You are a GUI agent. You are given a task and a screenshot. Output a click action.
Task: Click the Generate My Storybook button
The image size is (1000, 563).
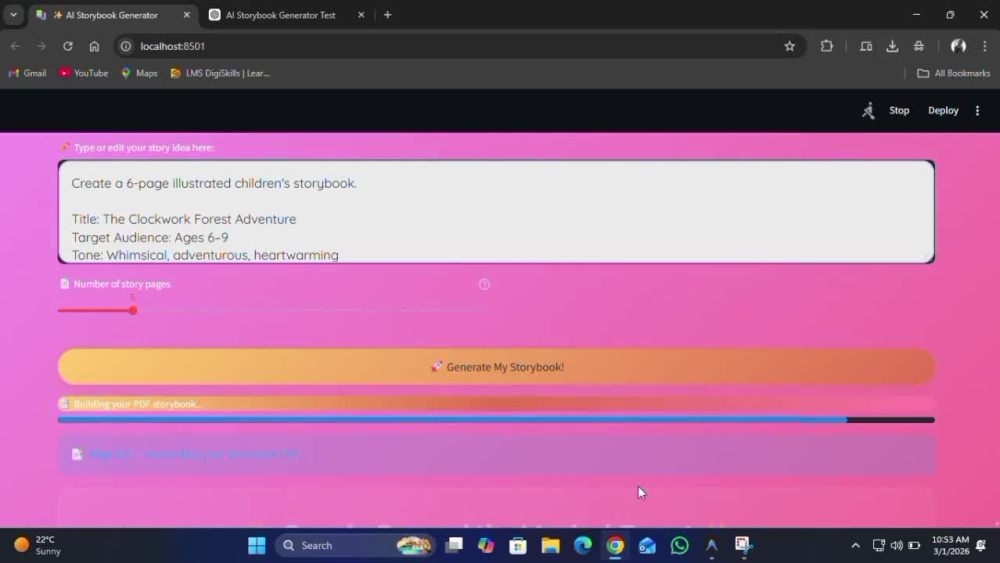(496, 367)
